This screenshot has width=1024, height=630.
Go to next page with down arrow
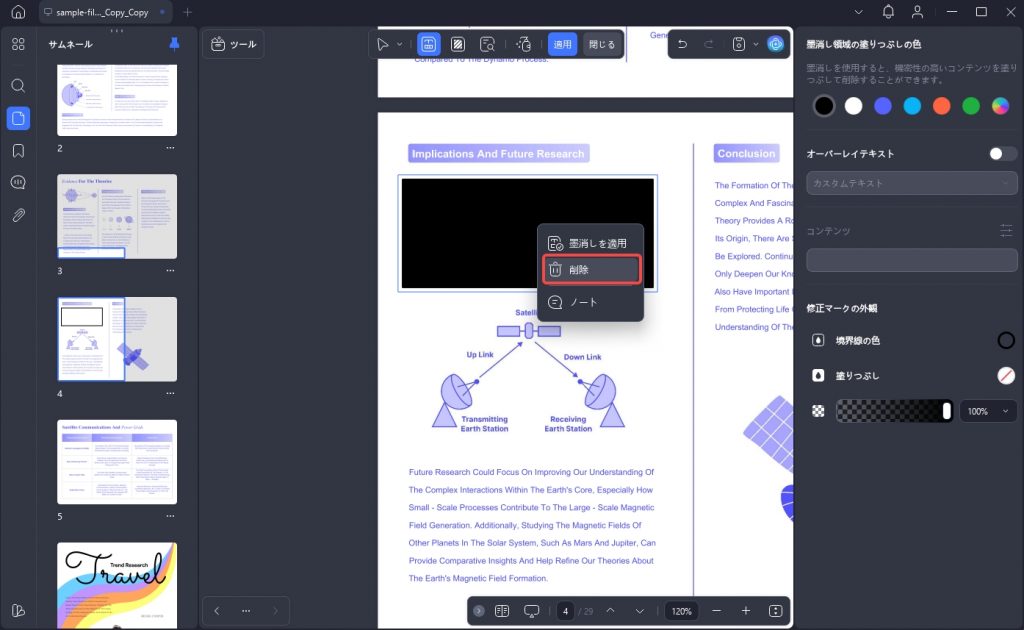(639, 611)
